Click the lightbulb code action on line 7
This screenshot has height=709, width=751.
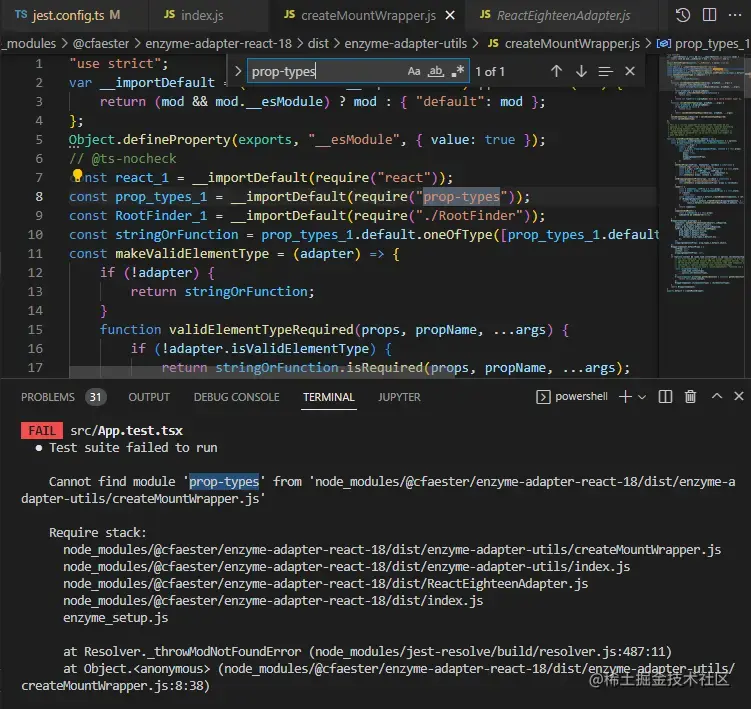pyautogui.click(x=78, y=175)
